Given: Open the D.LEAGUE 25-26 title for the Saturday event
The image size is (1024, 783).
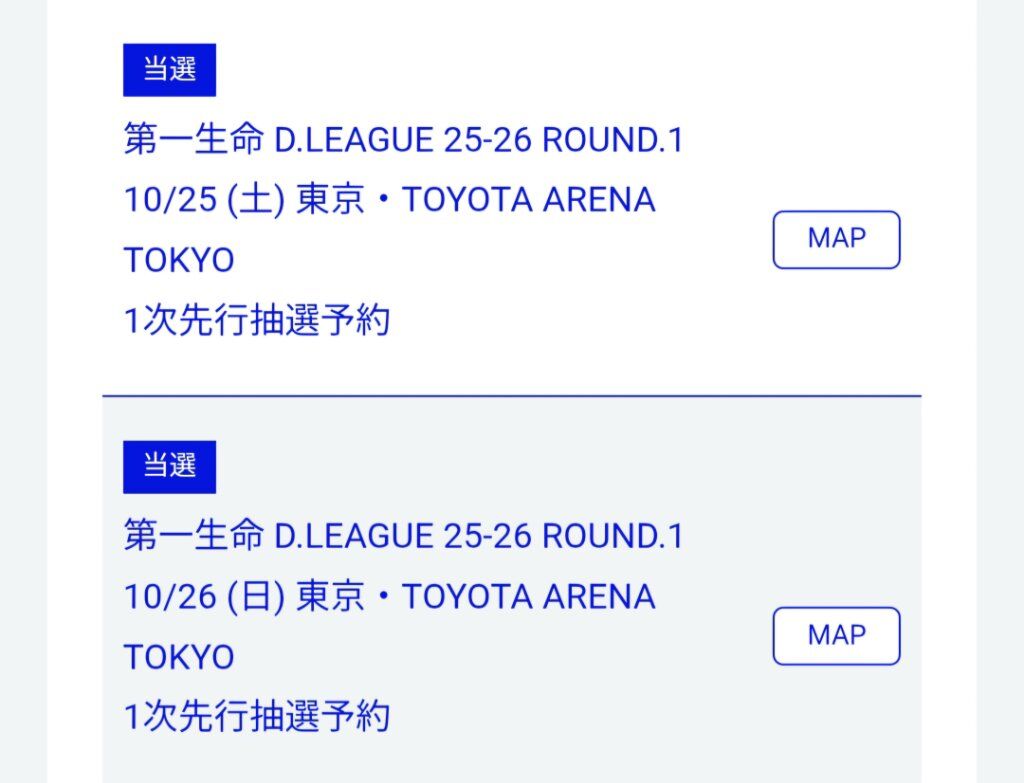Looking at the screenshot, I should pyautogui.click(x=403, y=140).
